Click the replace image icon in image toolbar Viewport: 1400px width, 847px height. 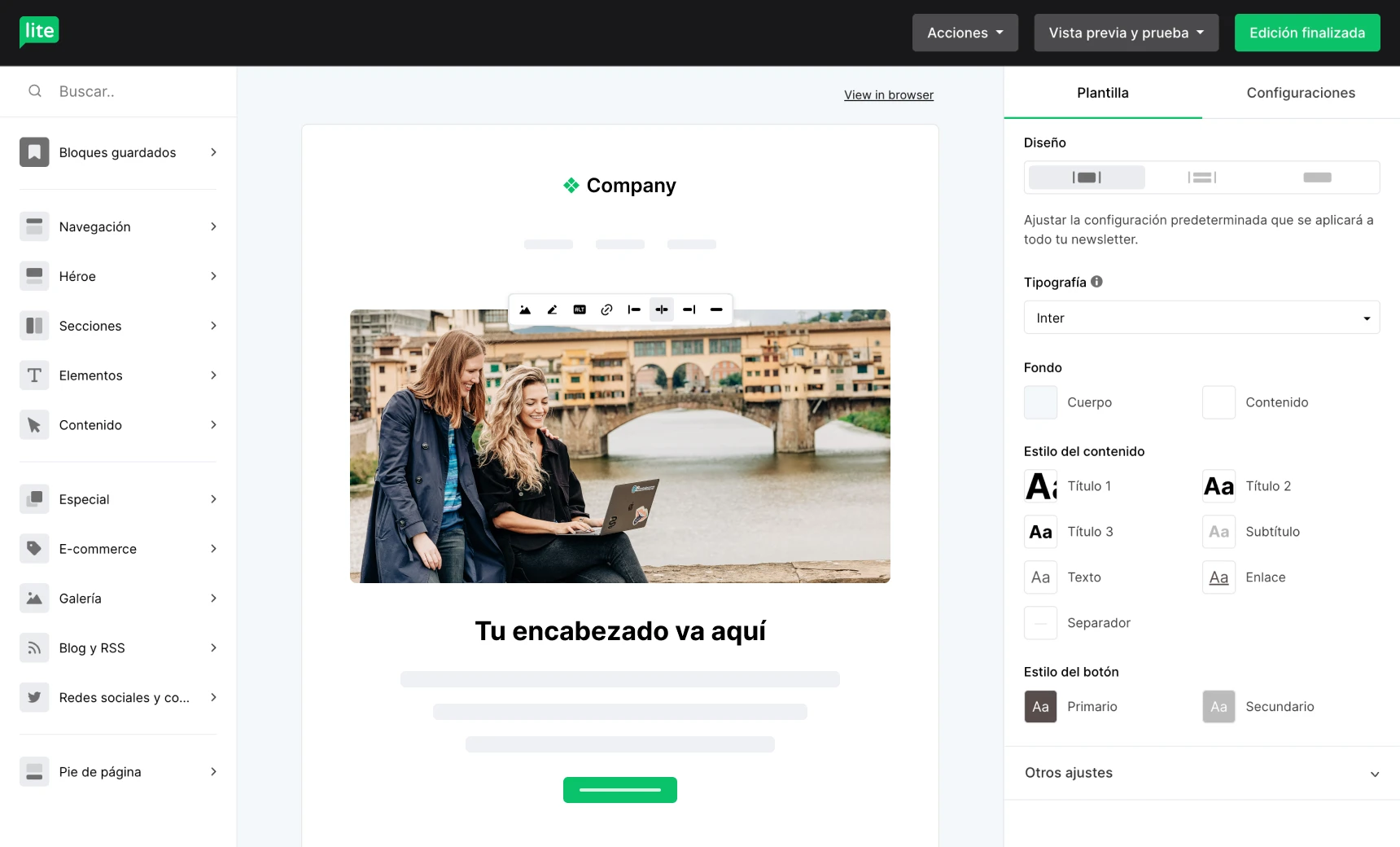tap(525, 309)
